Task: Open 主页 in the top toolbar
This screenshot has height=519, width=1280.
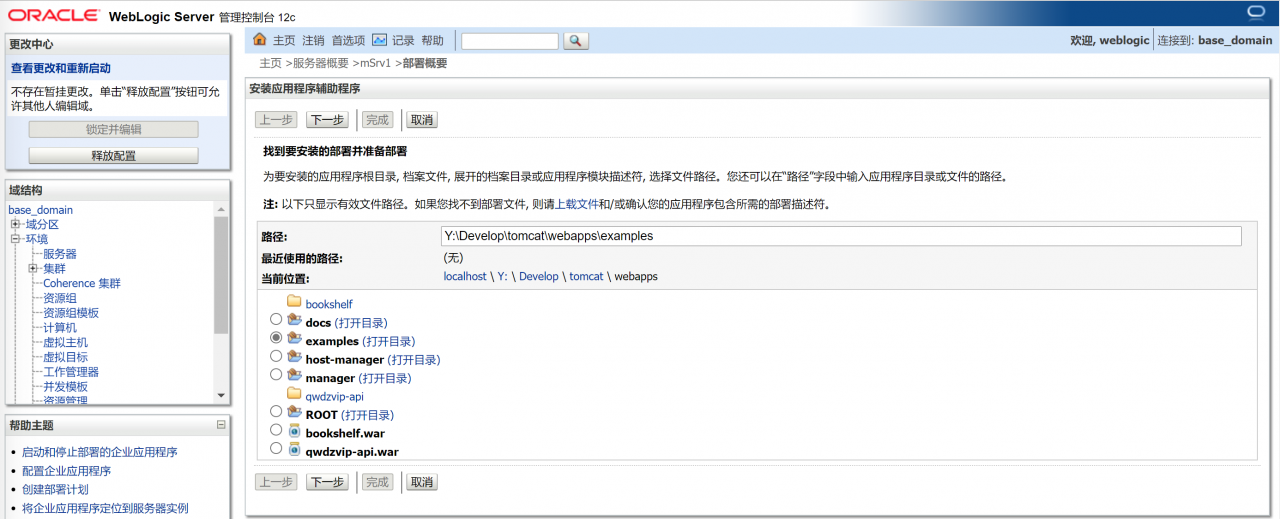Action: click(284, 41)
